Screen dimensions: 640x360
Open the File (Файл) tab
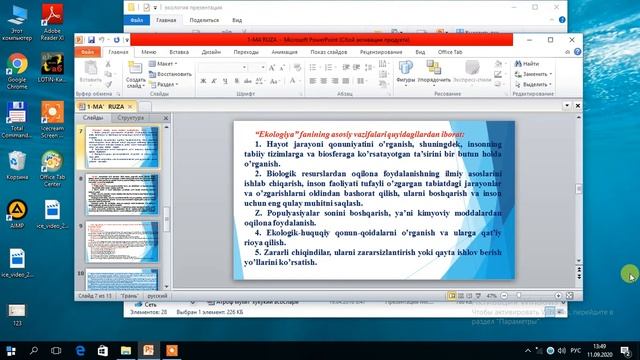point(87,52)
